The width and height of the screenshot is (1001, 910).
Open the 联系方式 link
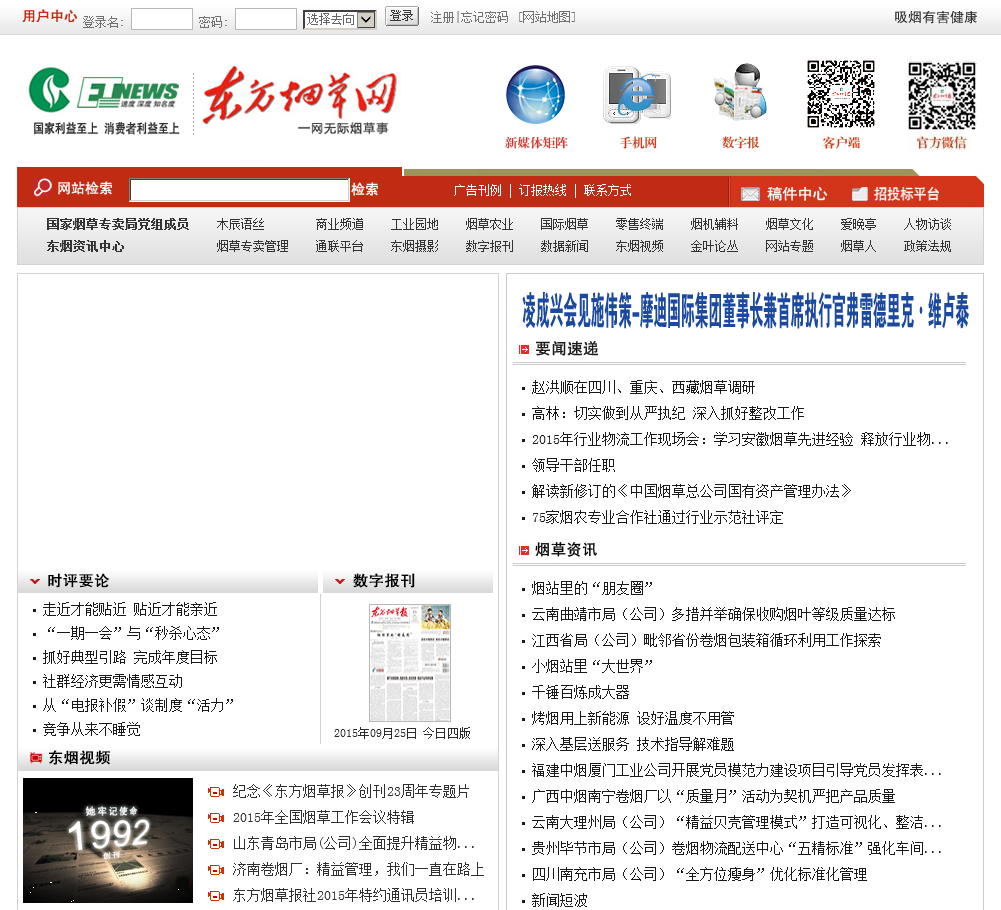(x=608, y=190)
